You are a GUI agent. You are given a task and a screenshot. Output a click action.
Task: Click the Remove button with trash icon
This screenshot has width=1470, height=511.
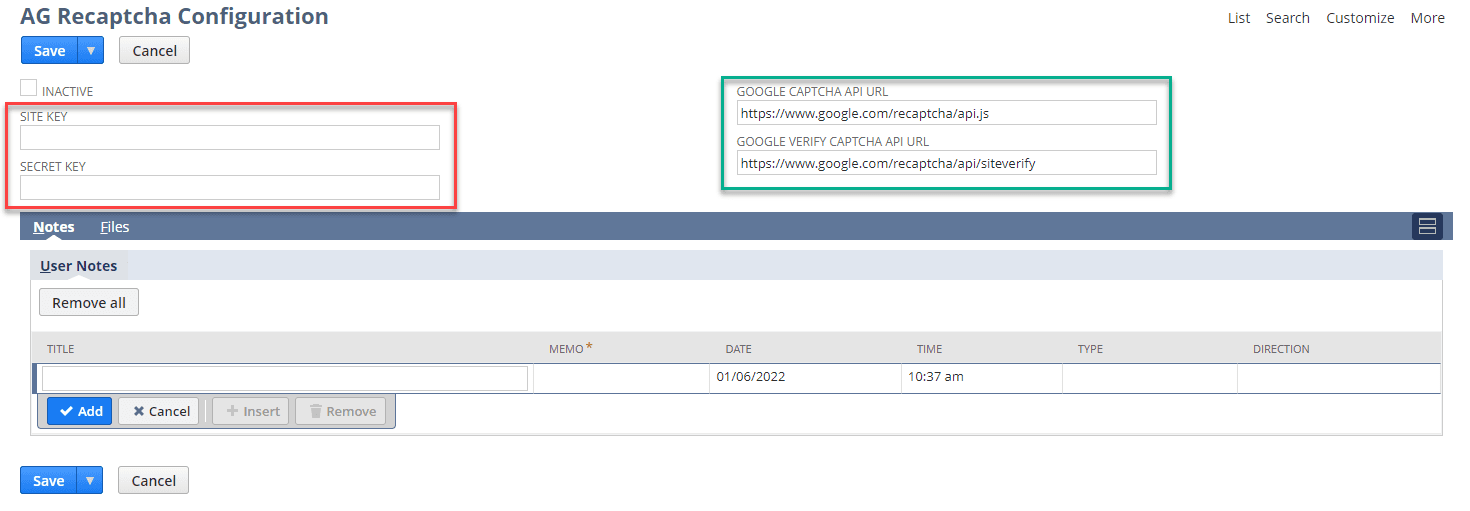[x=341, y=411]
